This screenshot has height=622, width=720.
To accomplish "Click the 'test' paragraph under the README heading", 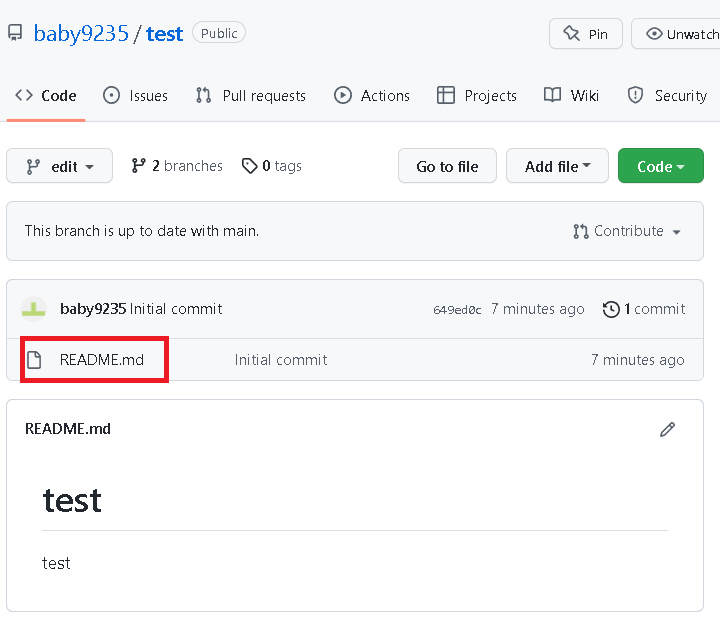I will point(56,563).
